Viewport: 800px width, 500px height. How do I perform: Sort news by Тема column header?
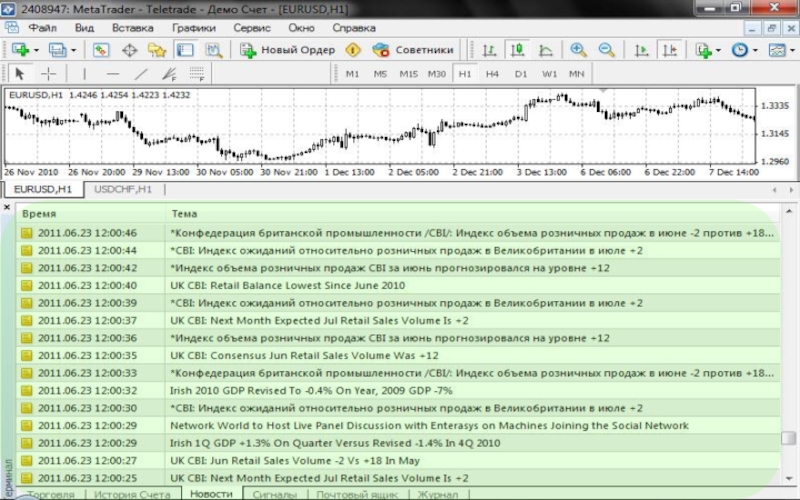click(473, 214)
